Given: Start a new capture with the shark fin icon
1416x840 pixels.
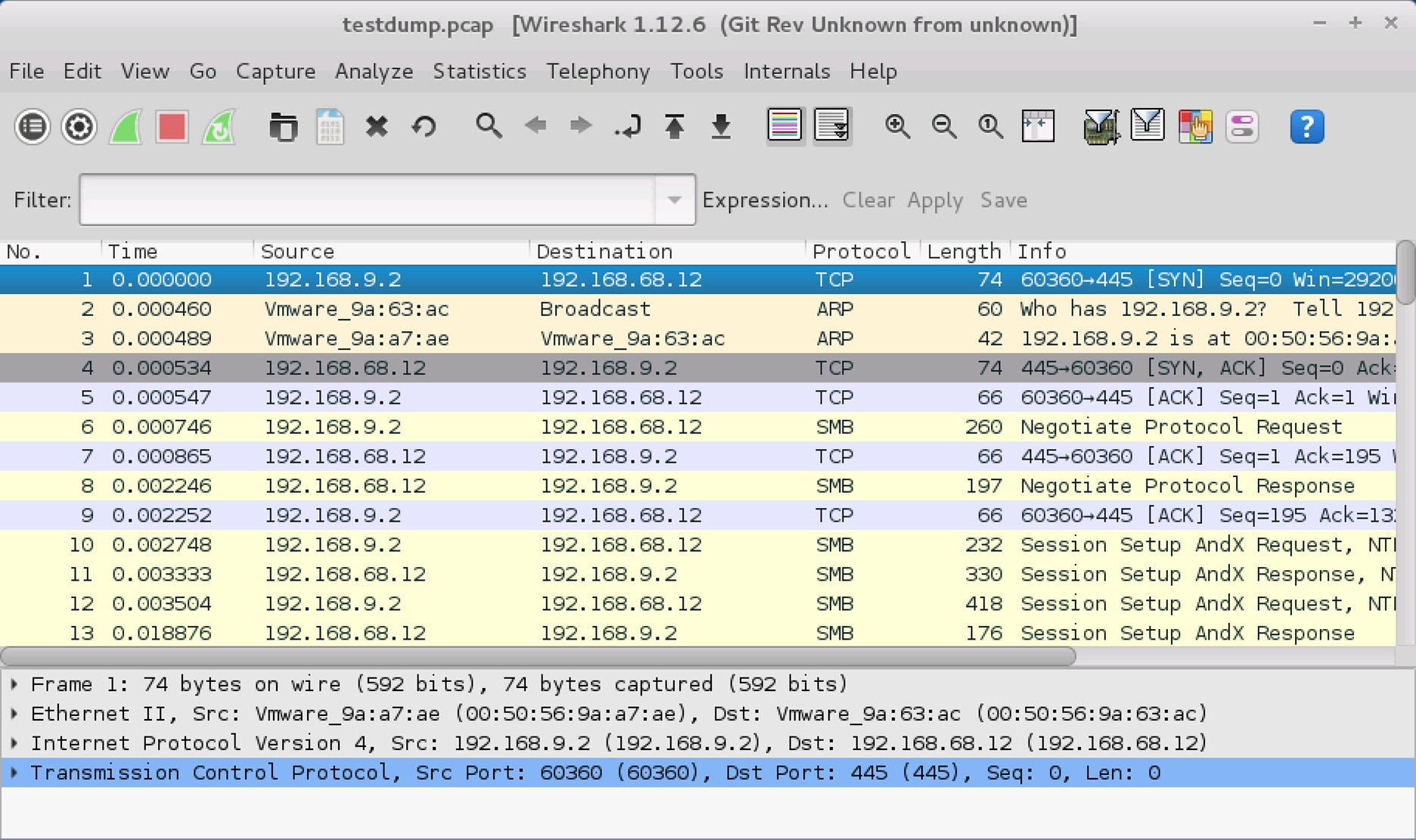Looking at the screenshot, I should tap(126, 126).
